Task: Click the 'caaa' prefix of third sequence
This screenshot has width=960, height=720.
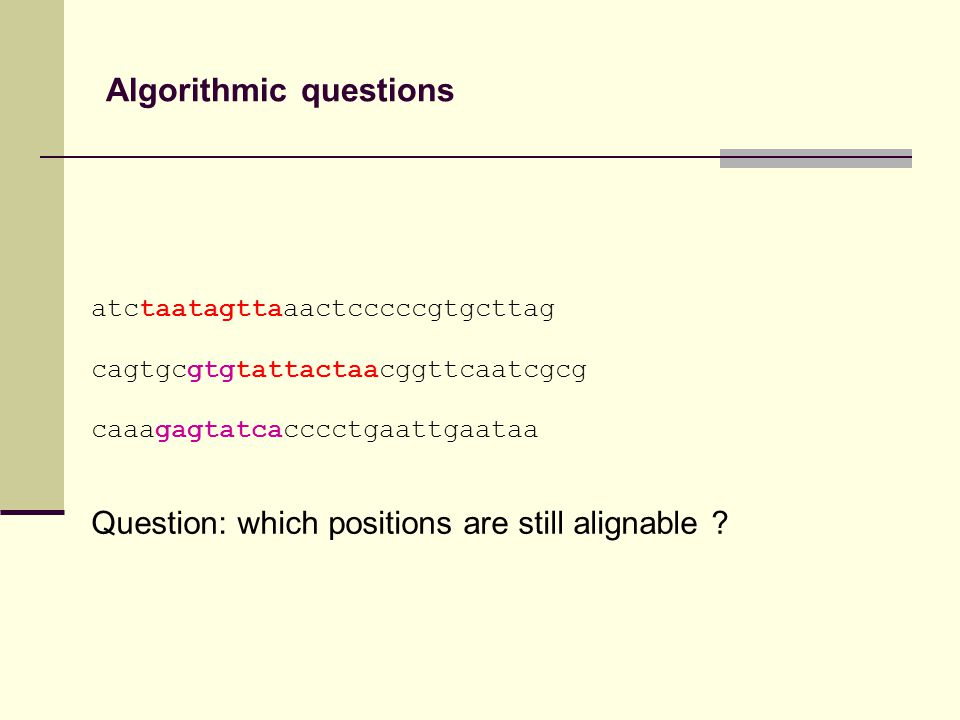Action: 124,430
